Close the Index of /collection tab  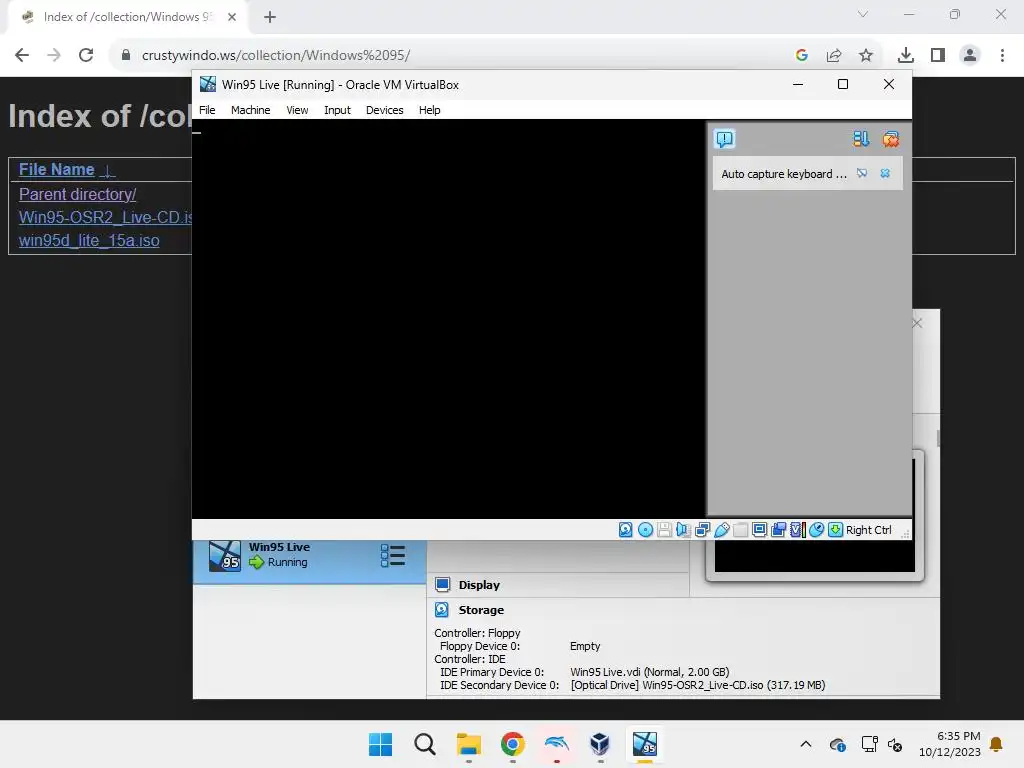click(x=232, y=17)
